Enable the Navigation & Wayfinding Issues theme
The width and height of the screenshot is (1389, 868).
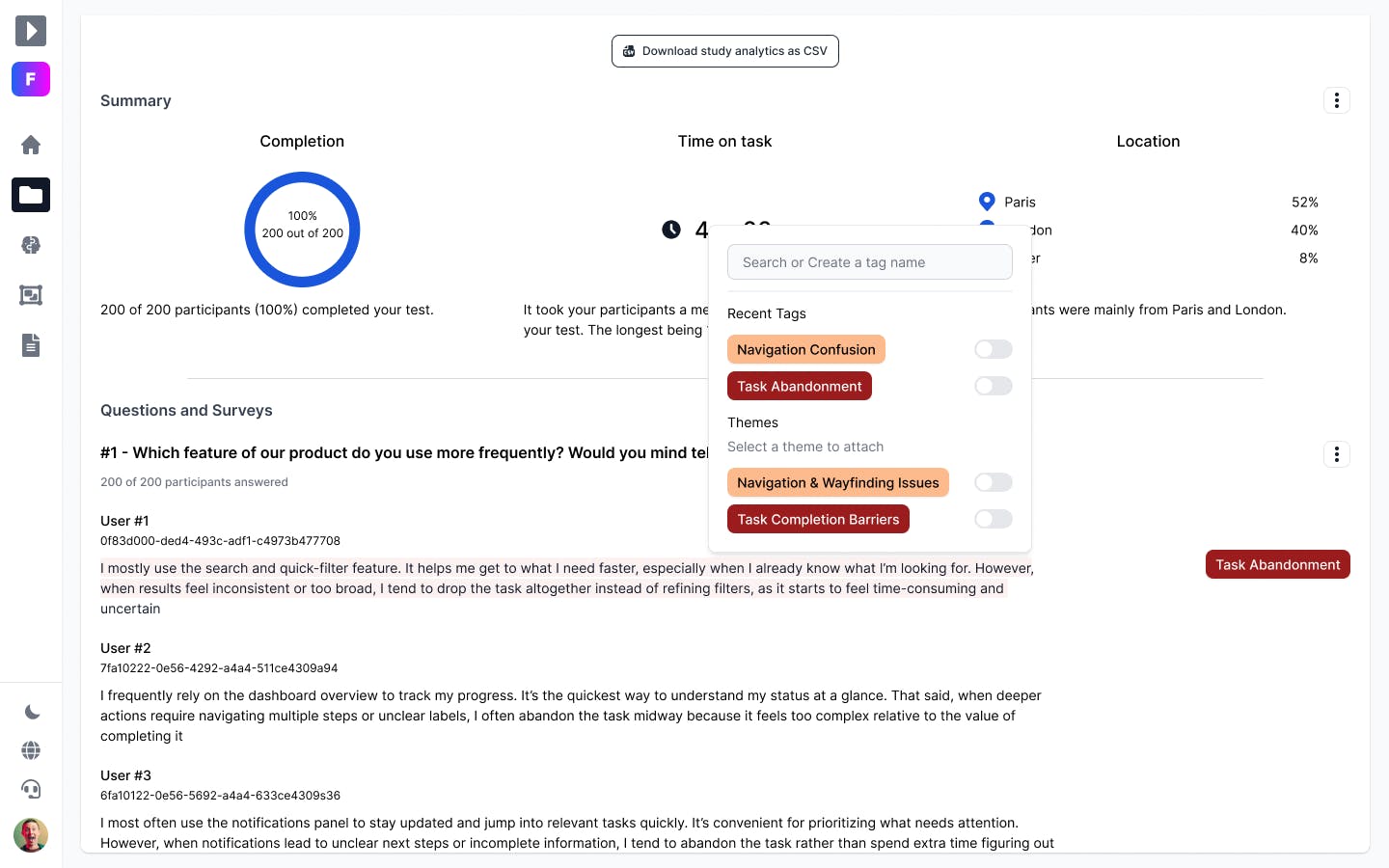click(x=993, y=482)
